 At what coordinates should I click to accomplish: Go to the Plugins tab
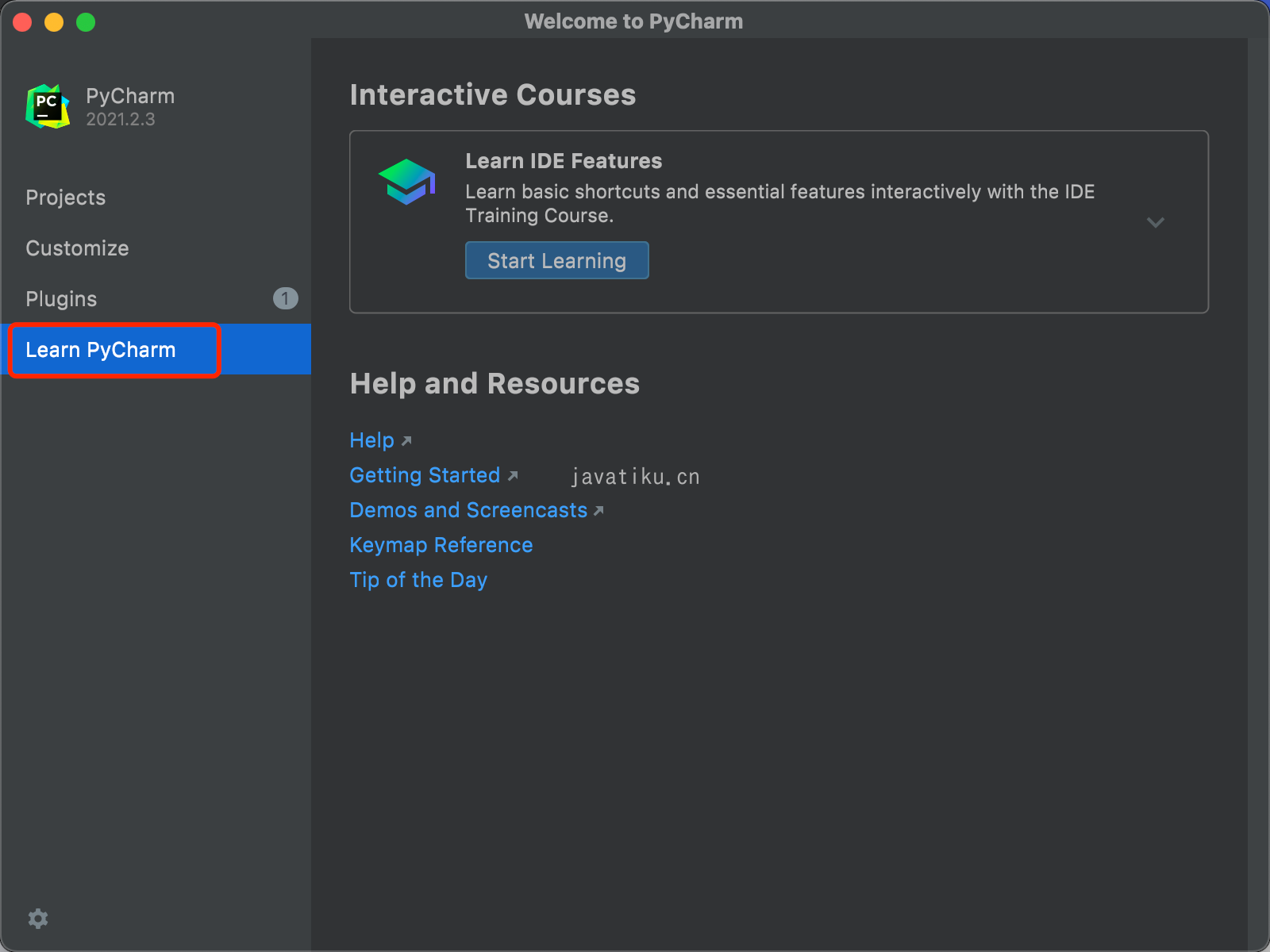(156, 299)
